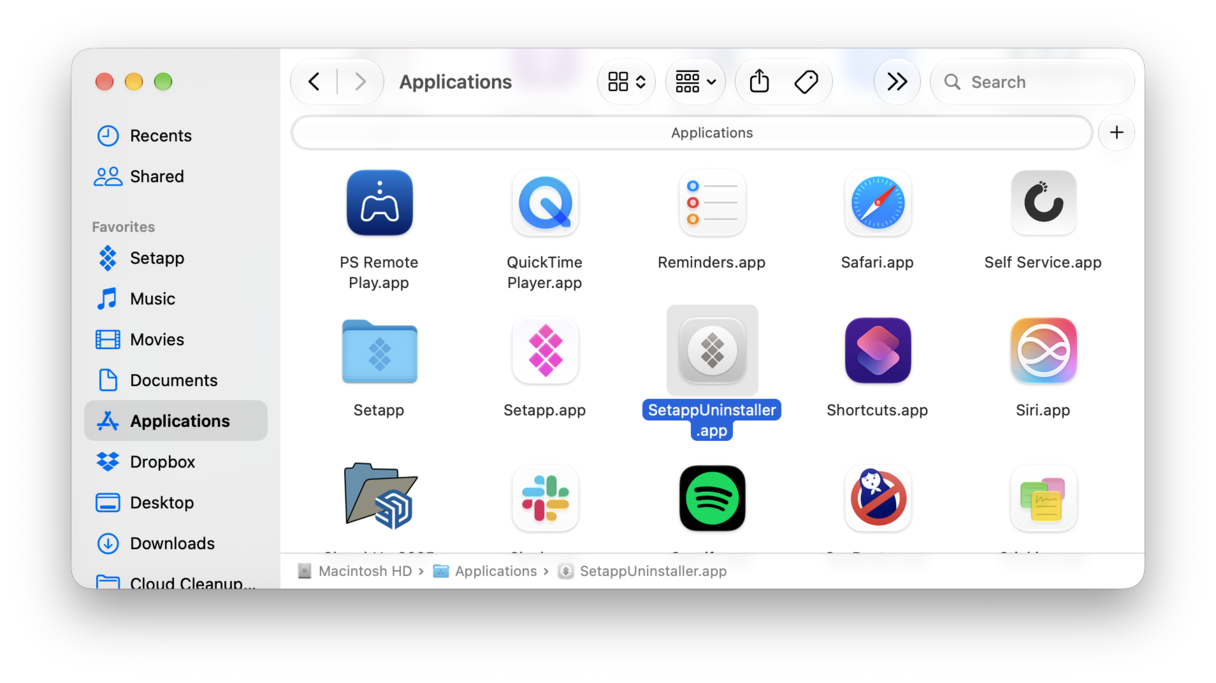Viewport: 1216px width, 683px height.
Task: Click the QuickTime Player.app name label
Action: click(x=545, y=272)
